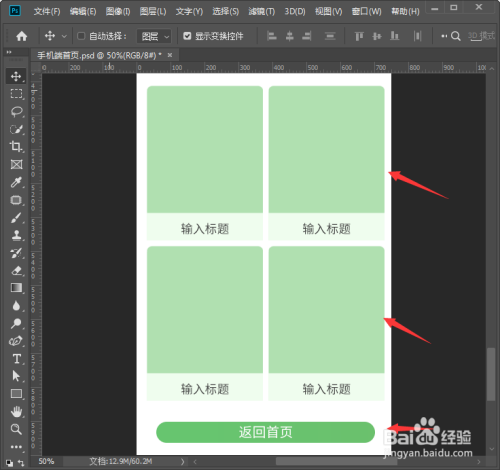Open the 编辑(E) menu
This screenshot has height=470, width=500.
click(x=83, y=11)
